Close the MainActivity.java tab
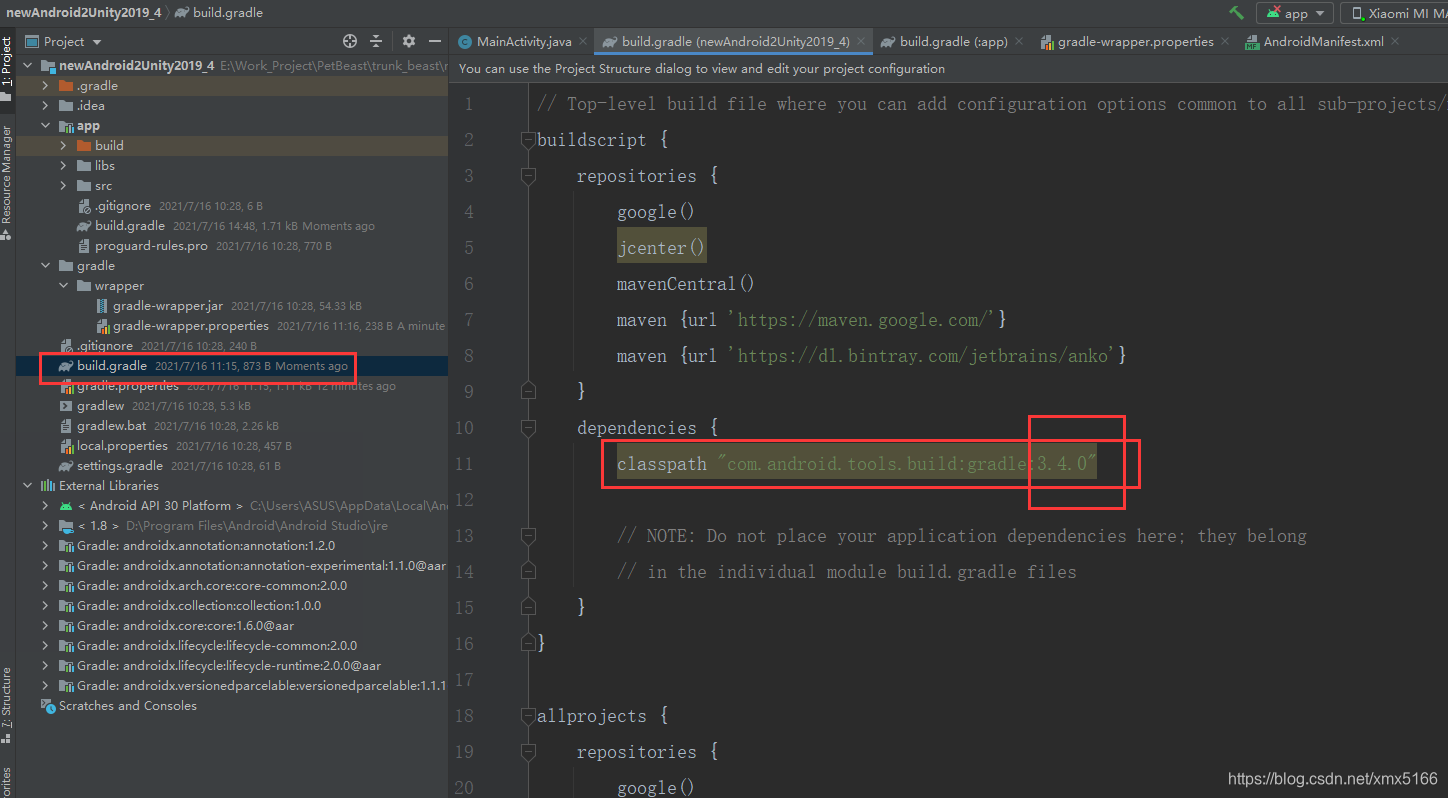 (x=584, y=41)
